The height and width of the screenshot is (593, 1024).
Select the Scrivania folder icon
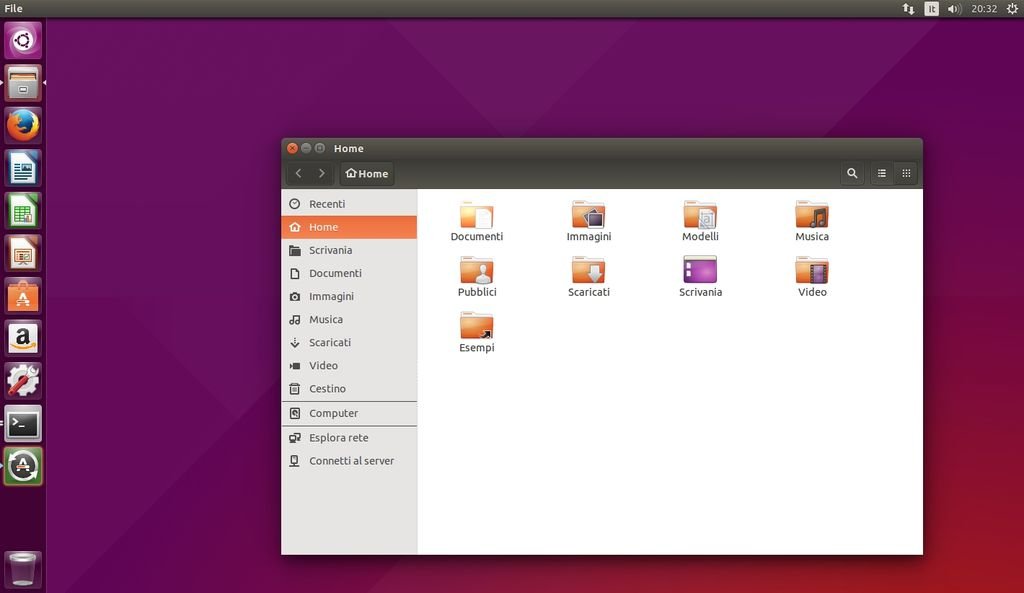pyautogui.click(x=700, y=271)
